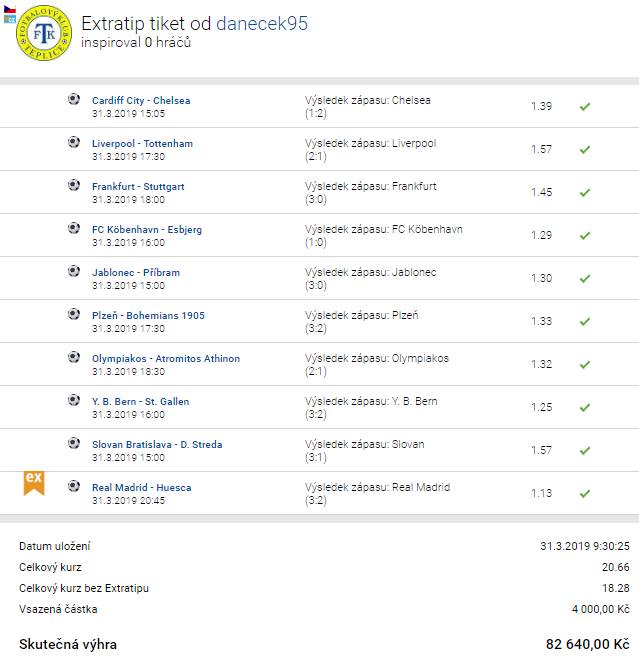Click the soccer ball icon for Slovan Bratislava - D. Streda
Viewport: 639px width, 661px height.
click(x=74, y=443)
